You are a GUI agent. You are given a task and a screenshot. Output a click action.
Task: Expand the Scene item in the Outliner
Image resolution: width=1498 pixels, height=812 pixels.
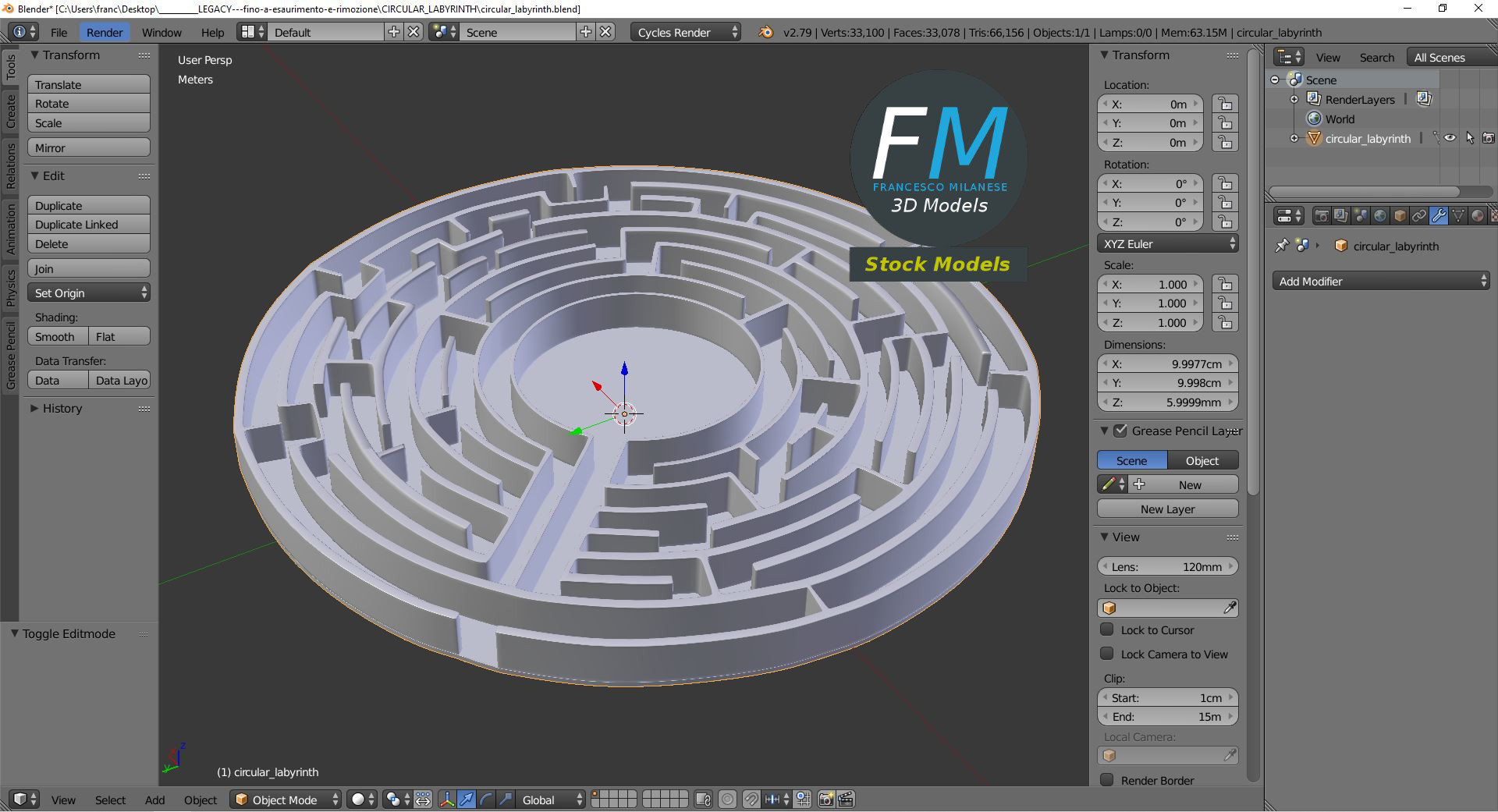coord(1275,80)
